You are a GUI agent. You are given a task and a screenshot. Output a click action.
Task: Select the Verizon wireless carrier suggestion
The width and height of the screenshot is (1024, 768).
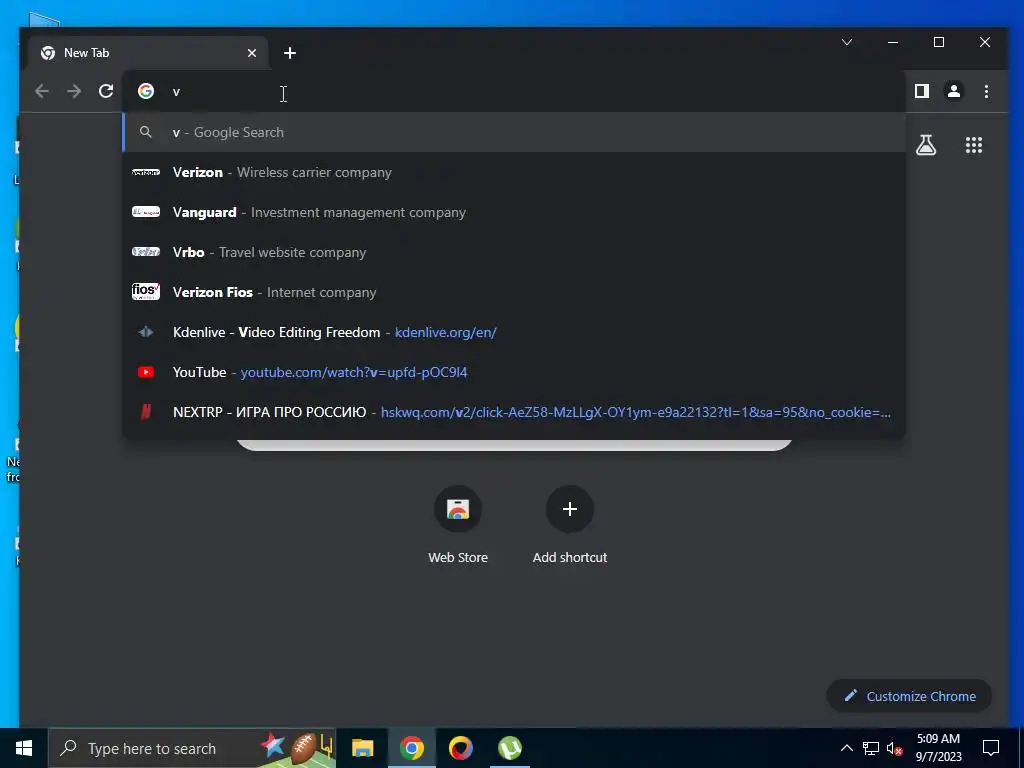tap(514, 172)
